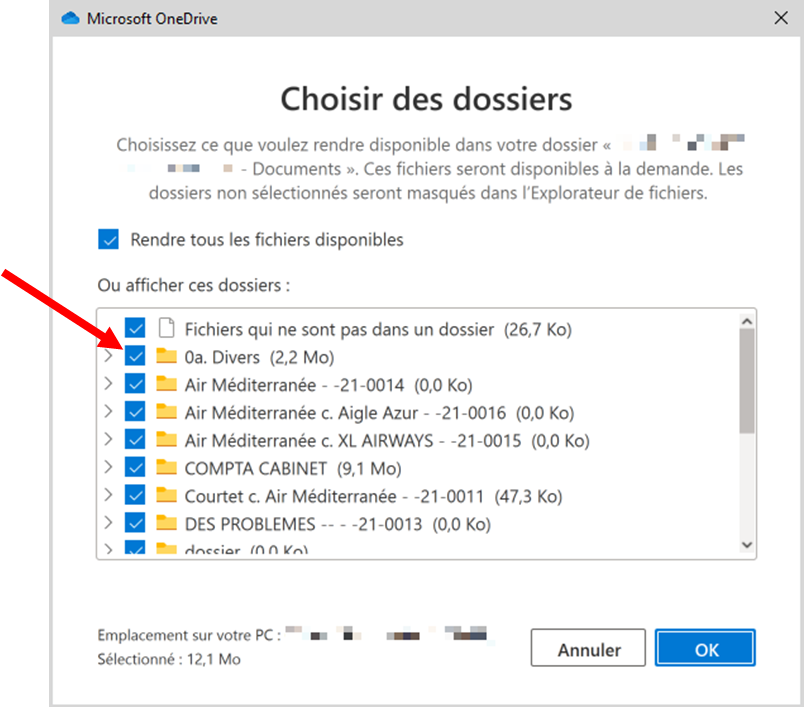Uncheck the Aigle Azur -21-0016 checkbox
The image size is (804, 707).
point(135,411)
